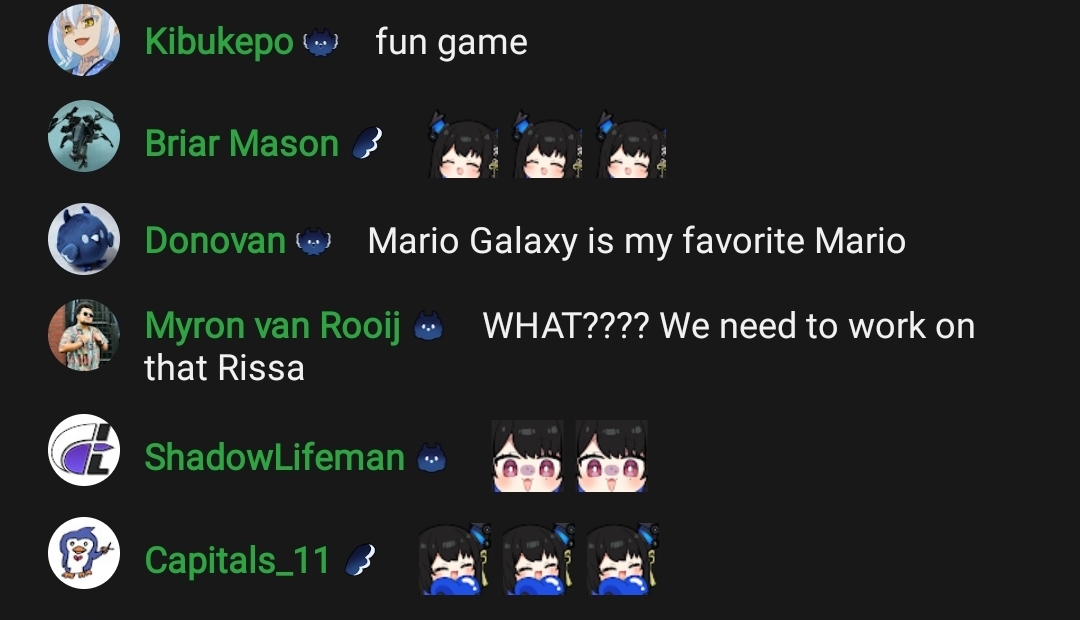
Task: Click the wing badge beside Capitals_11
Action: tap(360, 559)
